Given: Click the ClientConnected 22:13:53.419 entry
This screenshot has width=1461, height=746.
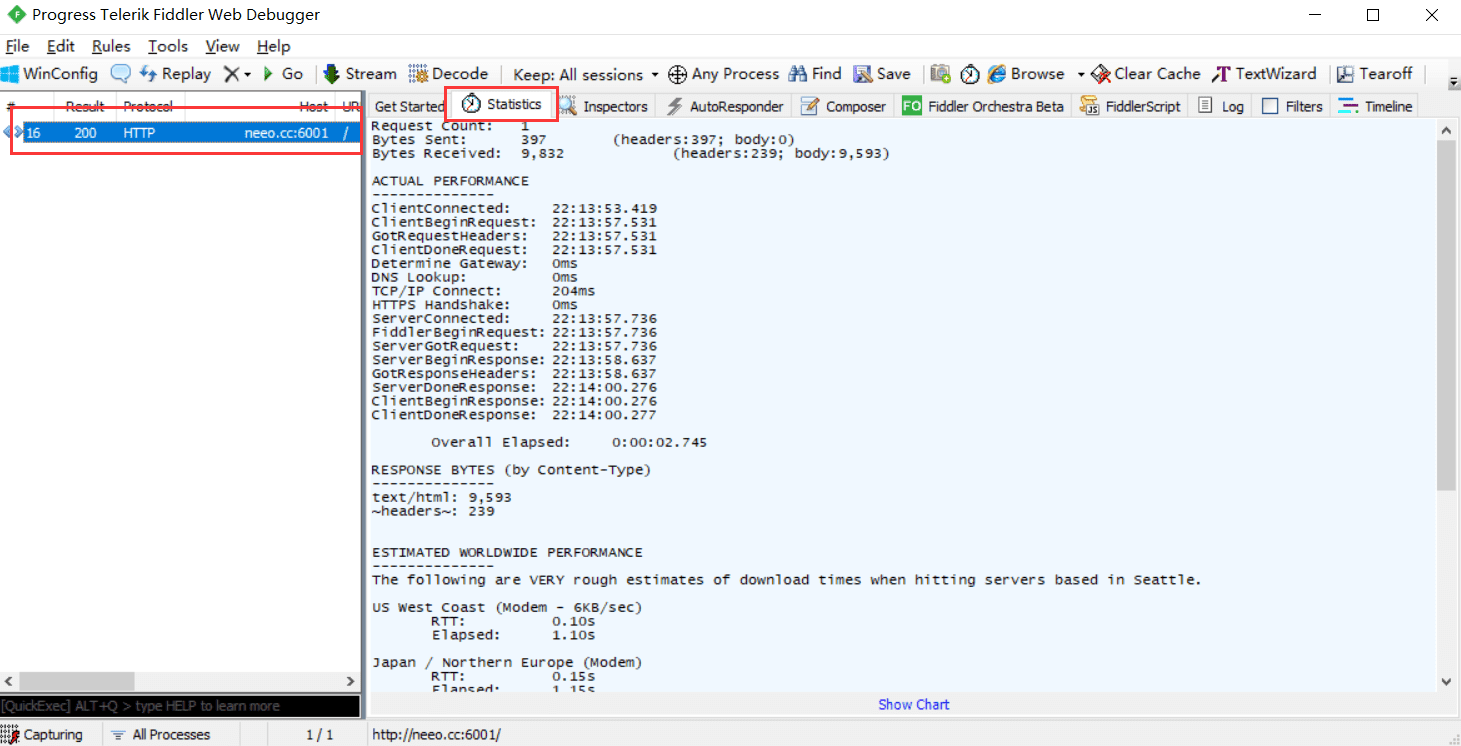Looking at the screenshot, I should click(x=514, y=208).
